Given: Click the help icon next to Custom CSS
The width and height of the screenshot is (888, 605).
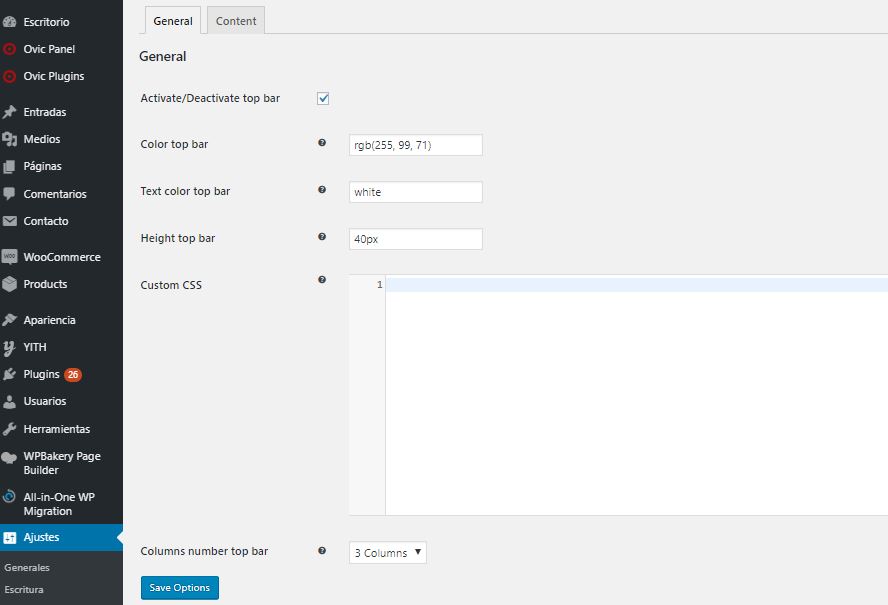Looking at the screenshot, I should [322, 279].
